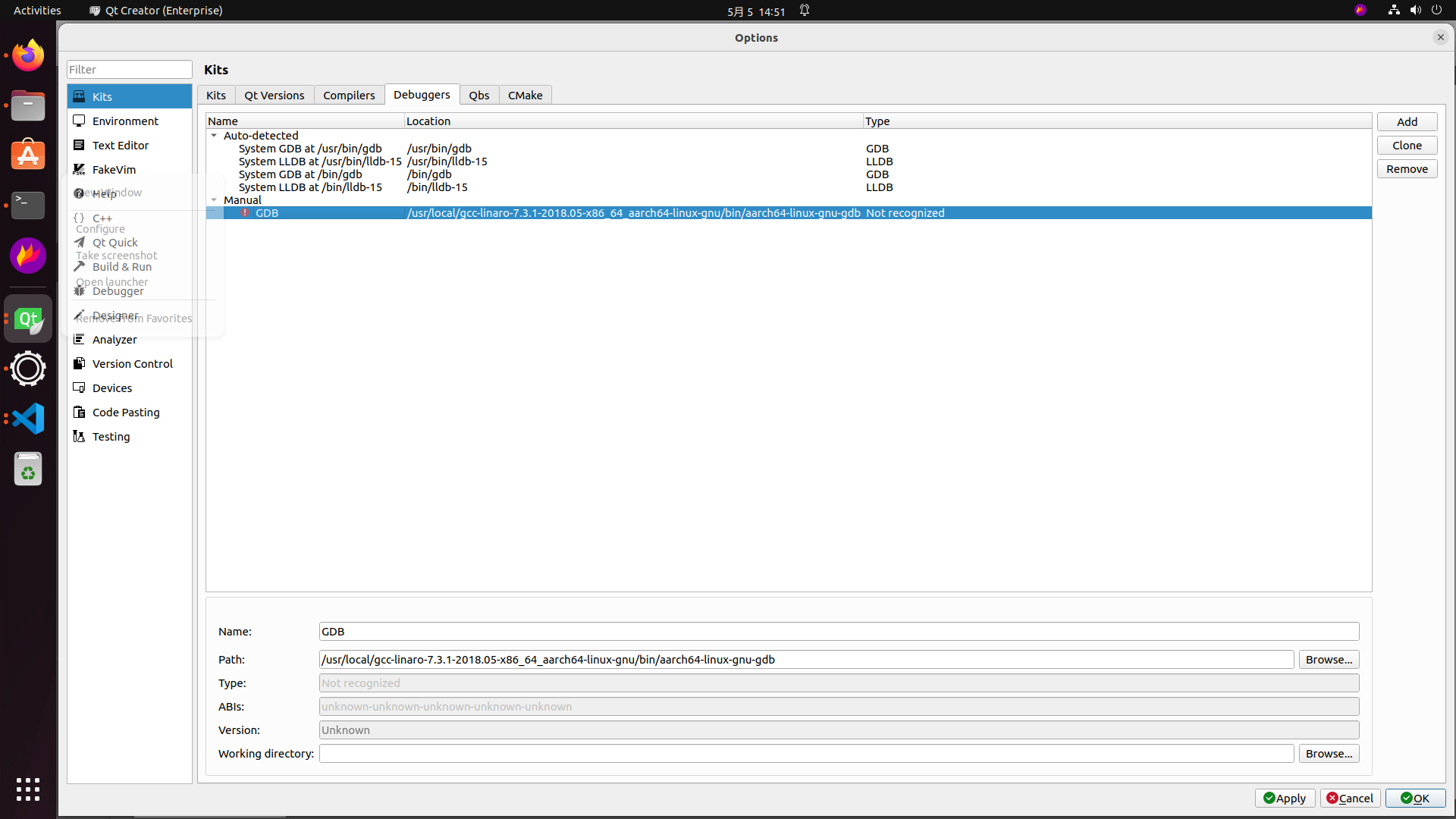The width and height of the screenshot is (1456, 819).
Task: Select System GDB at /usr/bin/gdb entry
Action: (x=310, y=149)
